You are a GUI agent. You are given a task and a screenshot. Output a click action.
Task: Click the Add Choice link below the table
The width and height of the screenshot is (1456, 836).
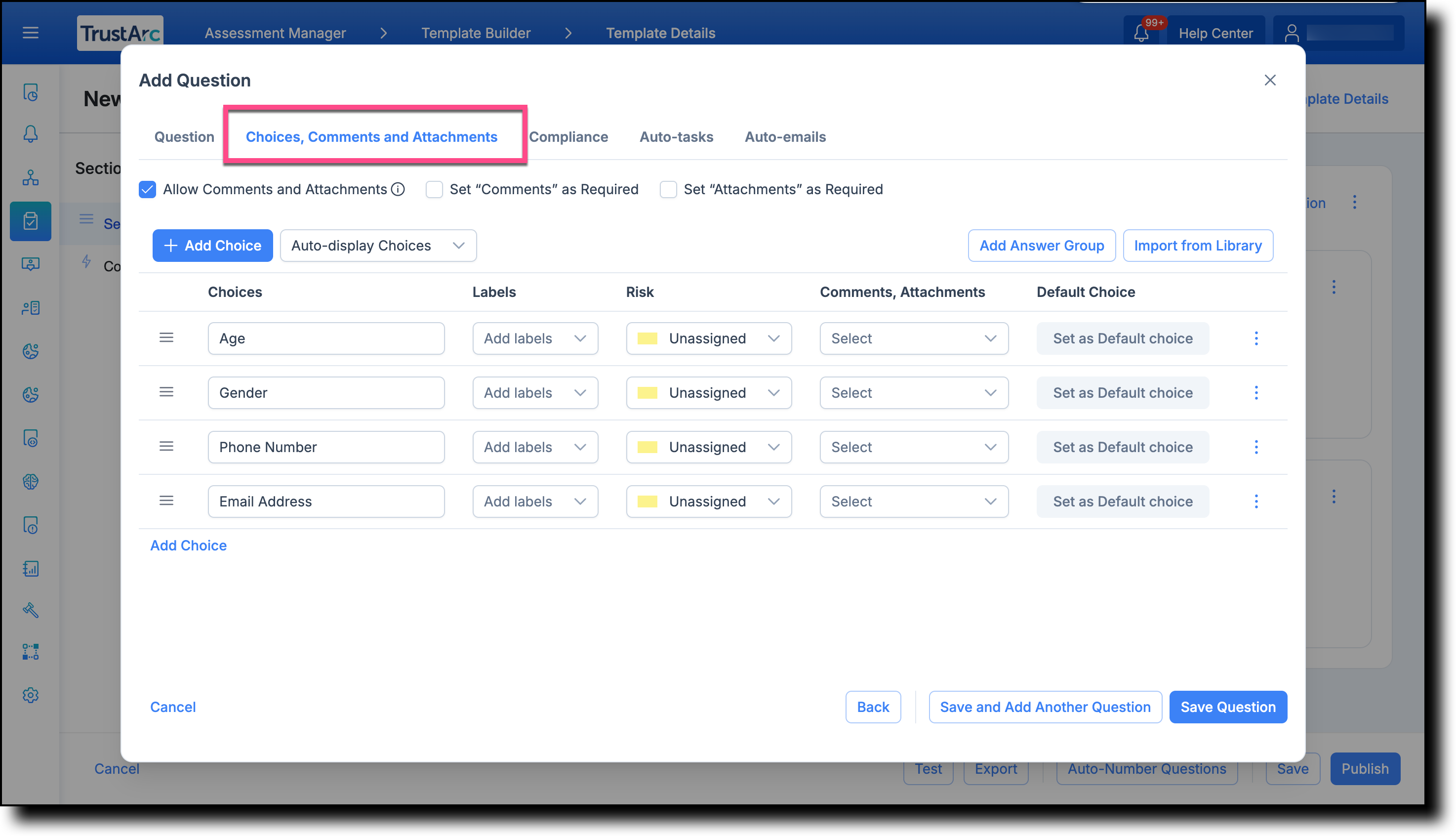pyautogui.click(x=188, y=545)
